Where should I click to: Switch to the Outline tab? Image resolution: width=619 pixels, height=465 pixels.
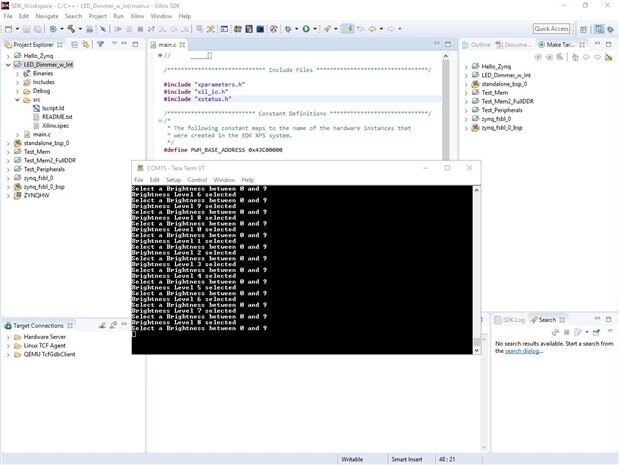click(480, 45)
